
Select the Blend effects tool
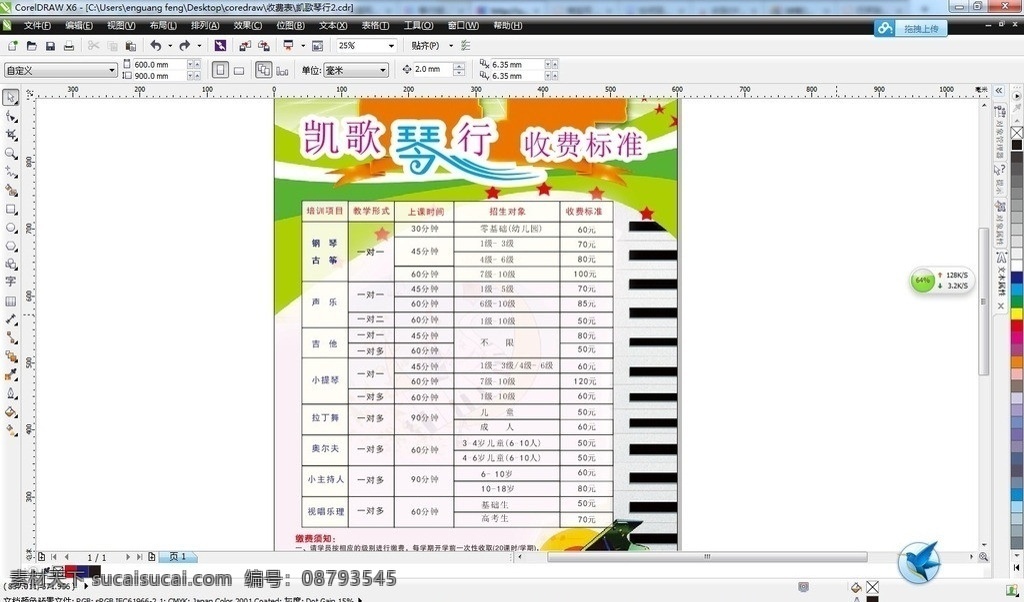click(10, 356)
